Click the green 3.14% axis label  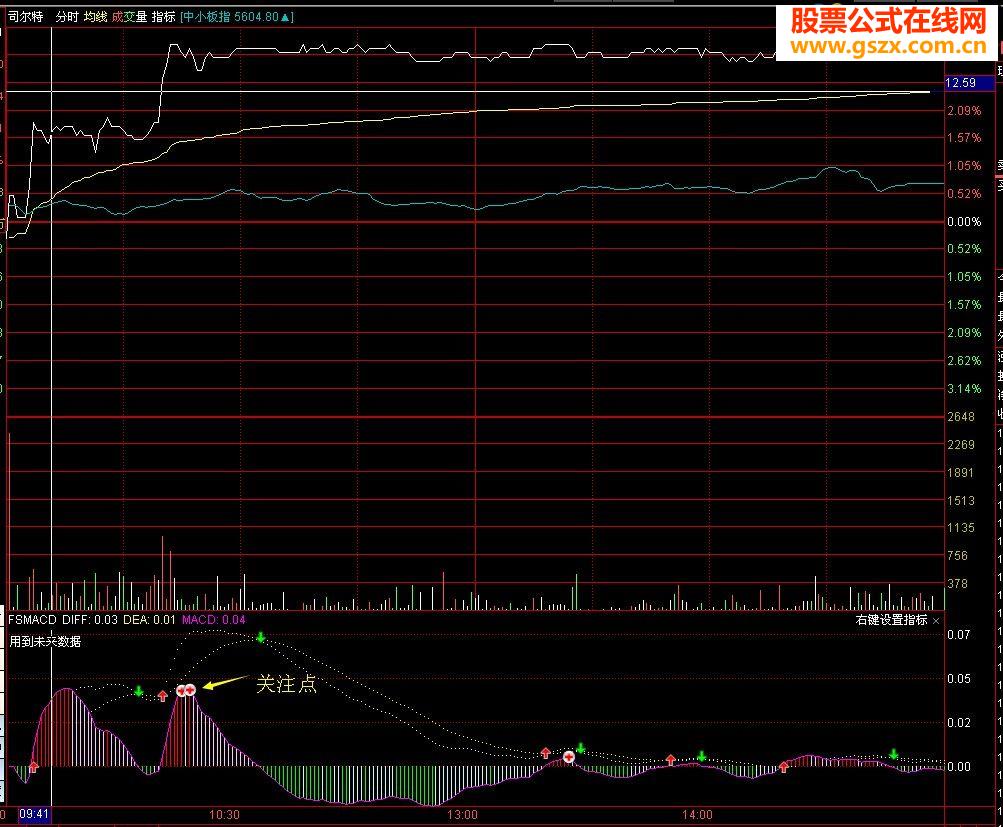[964, 389]
